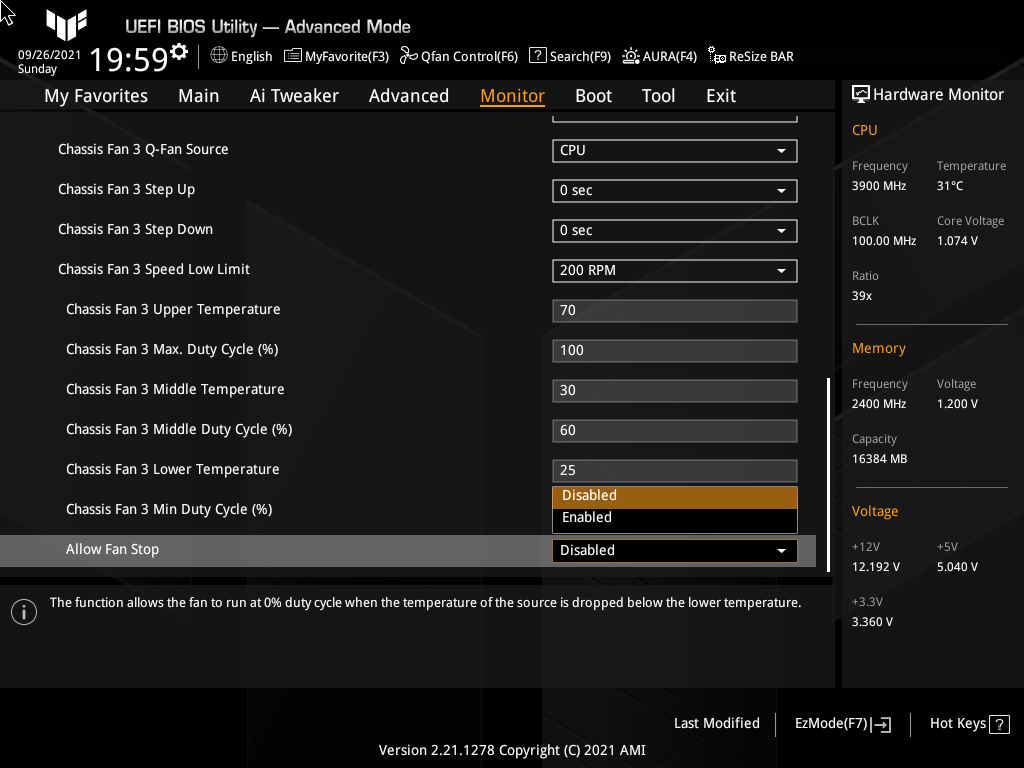
Task: Open AURA lighting settings
Action: [660, 56]
